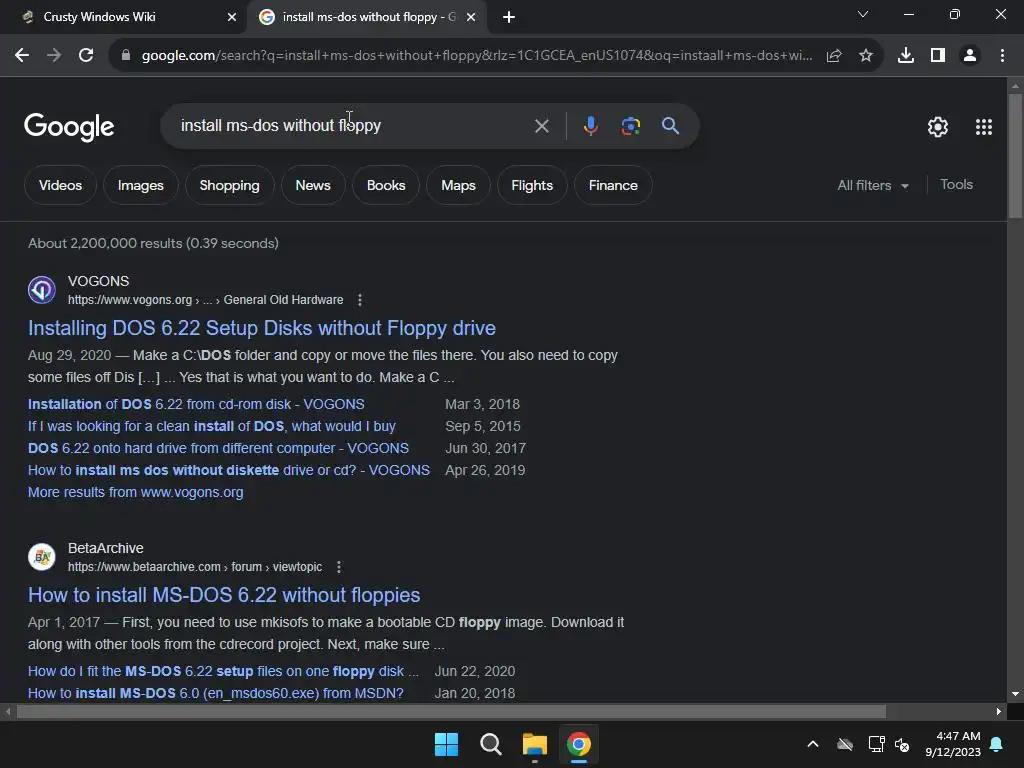Screen dimensions: 1024x768
Task: Toggle the Chrome side panel icon
Action: pos(938,56)
